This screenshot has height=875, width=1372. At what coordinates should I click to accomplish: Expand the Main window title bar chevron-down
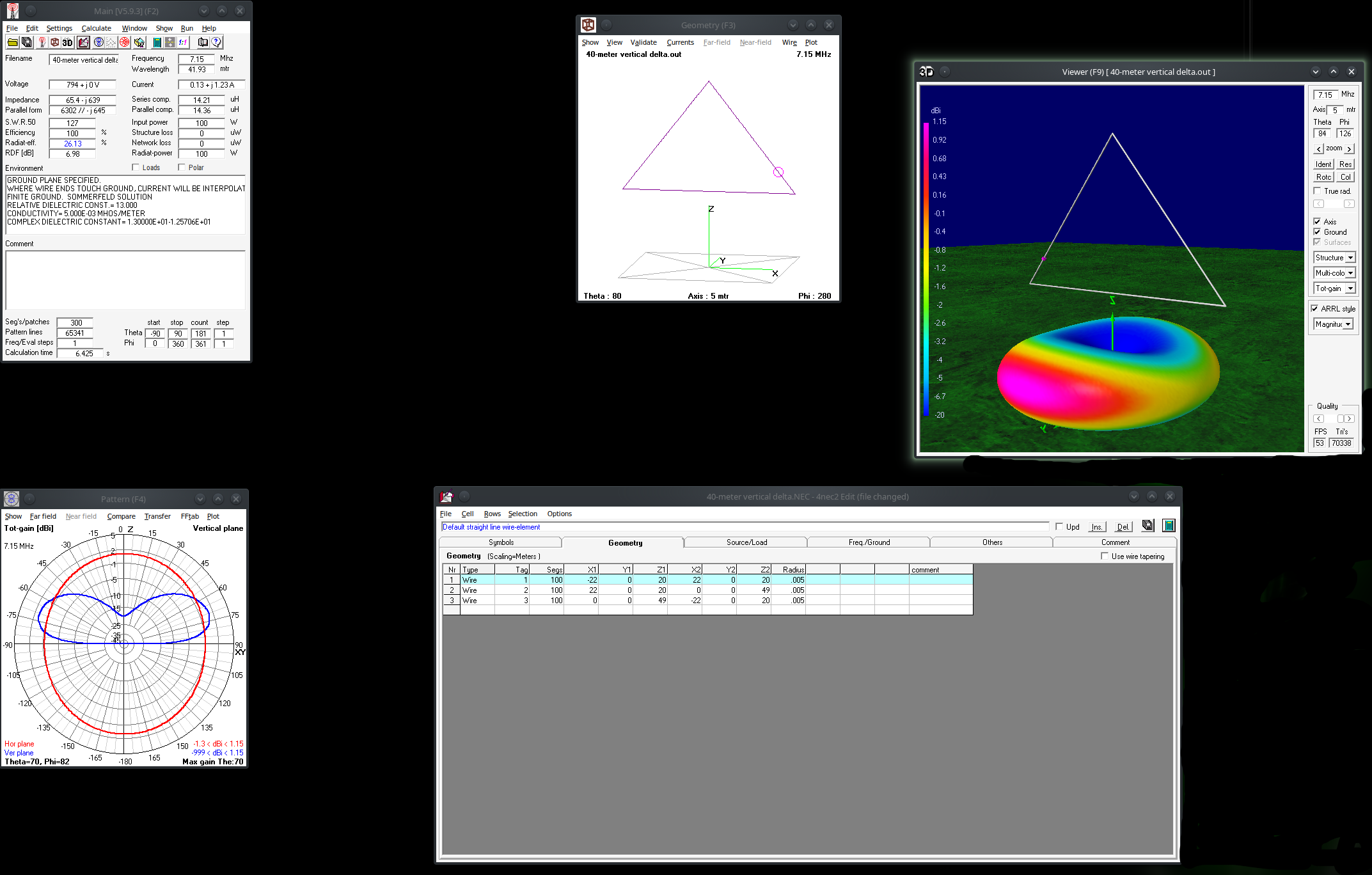pyautogui.click(x=203, y=11)
